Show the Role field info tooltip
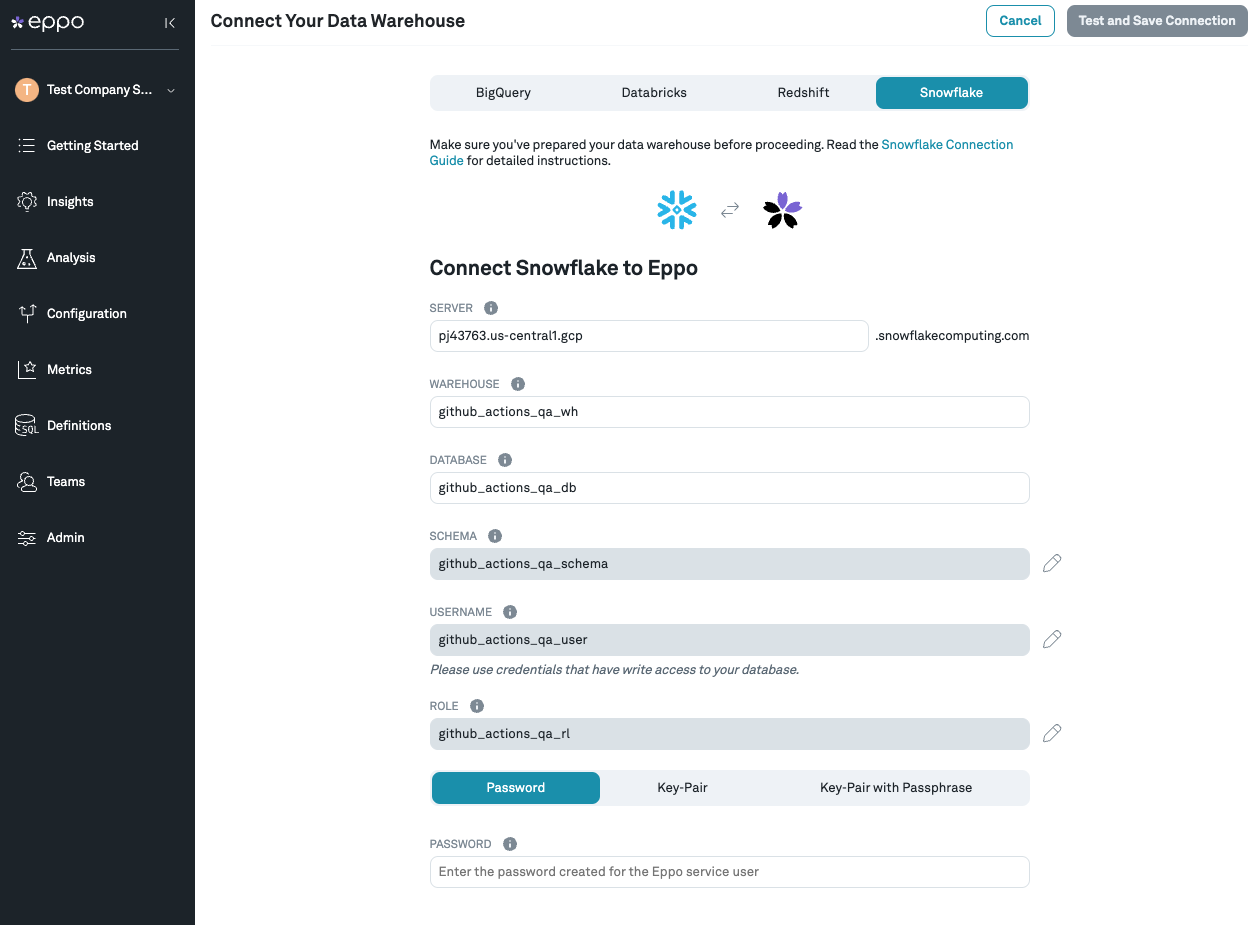The height and width of the screenshot is (925, 1259). pyautogui.click(x=477, y=705)
